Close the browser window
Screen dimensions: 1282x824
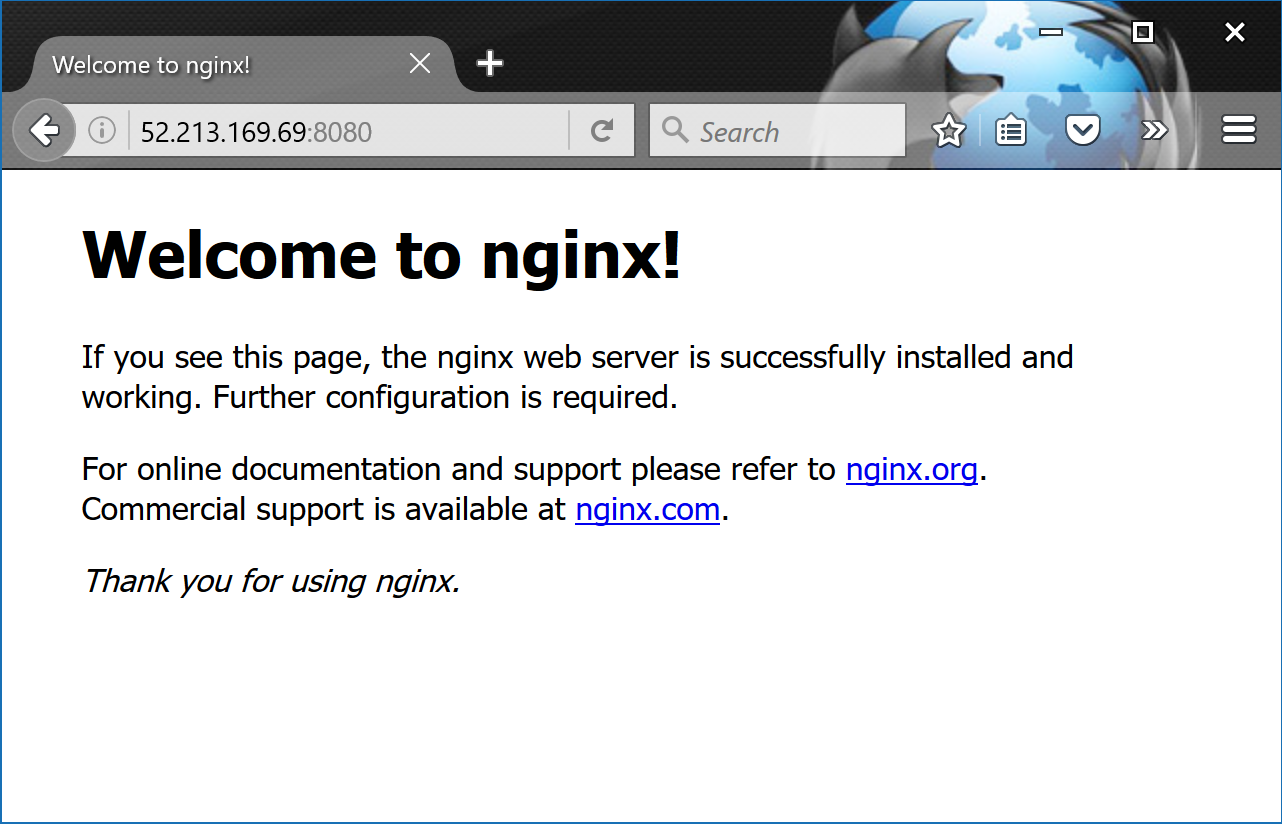click(1234, 32)
